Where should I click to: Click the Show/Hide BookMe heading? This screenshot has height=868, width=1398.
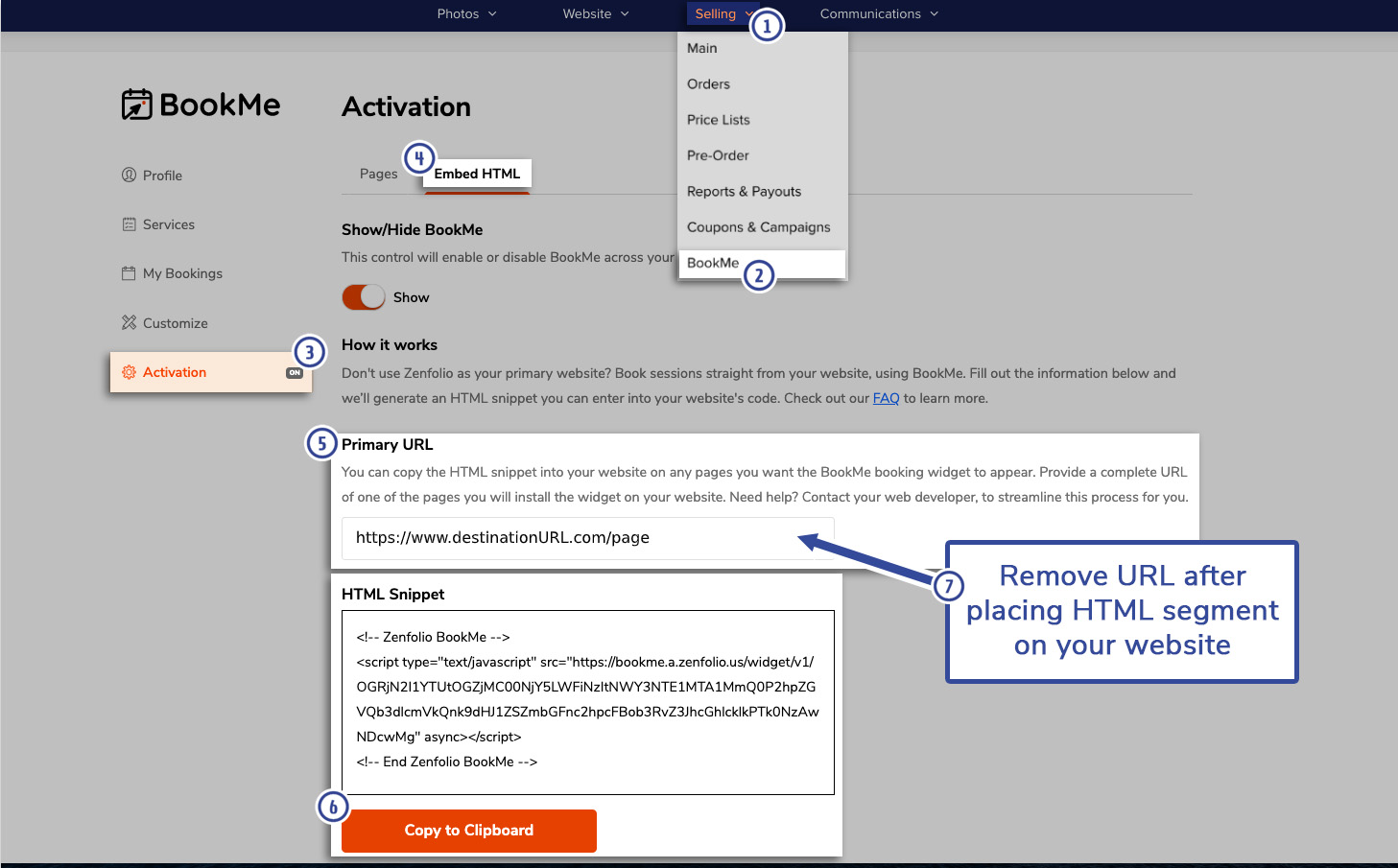pyautogui.click(x=413, y=229)
